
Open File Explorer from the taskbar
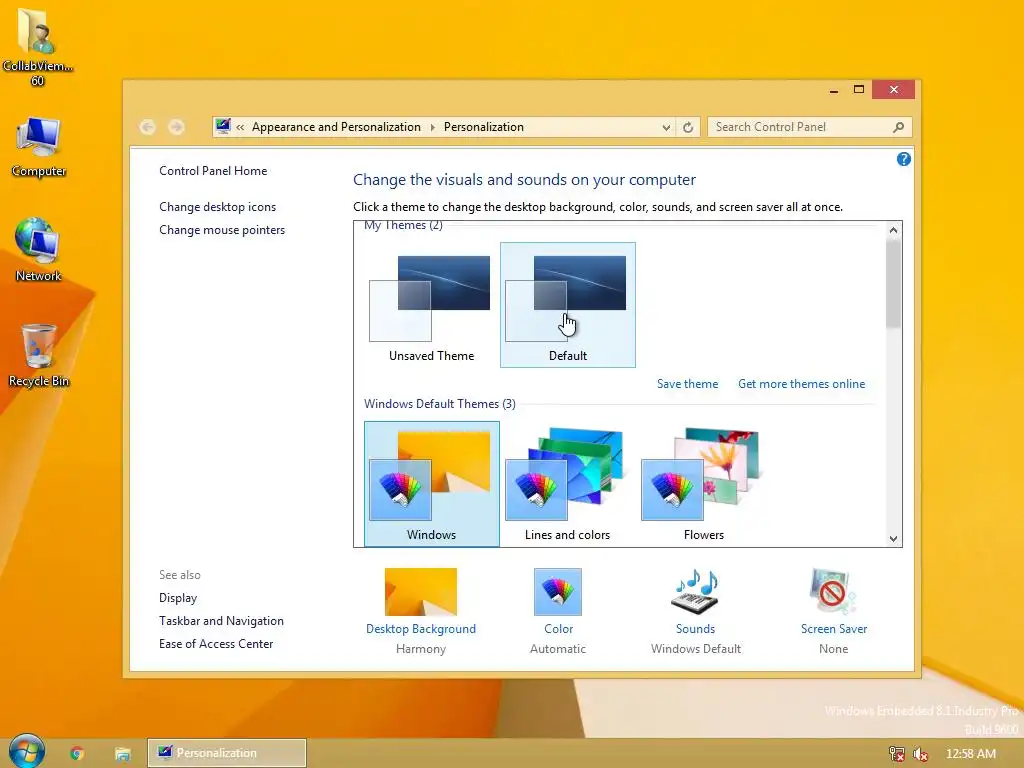pos(122,753)
